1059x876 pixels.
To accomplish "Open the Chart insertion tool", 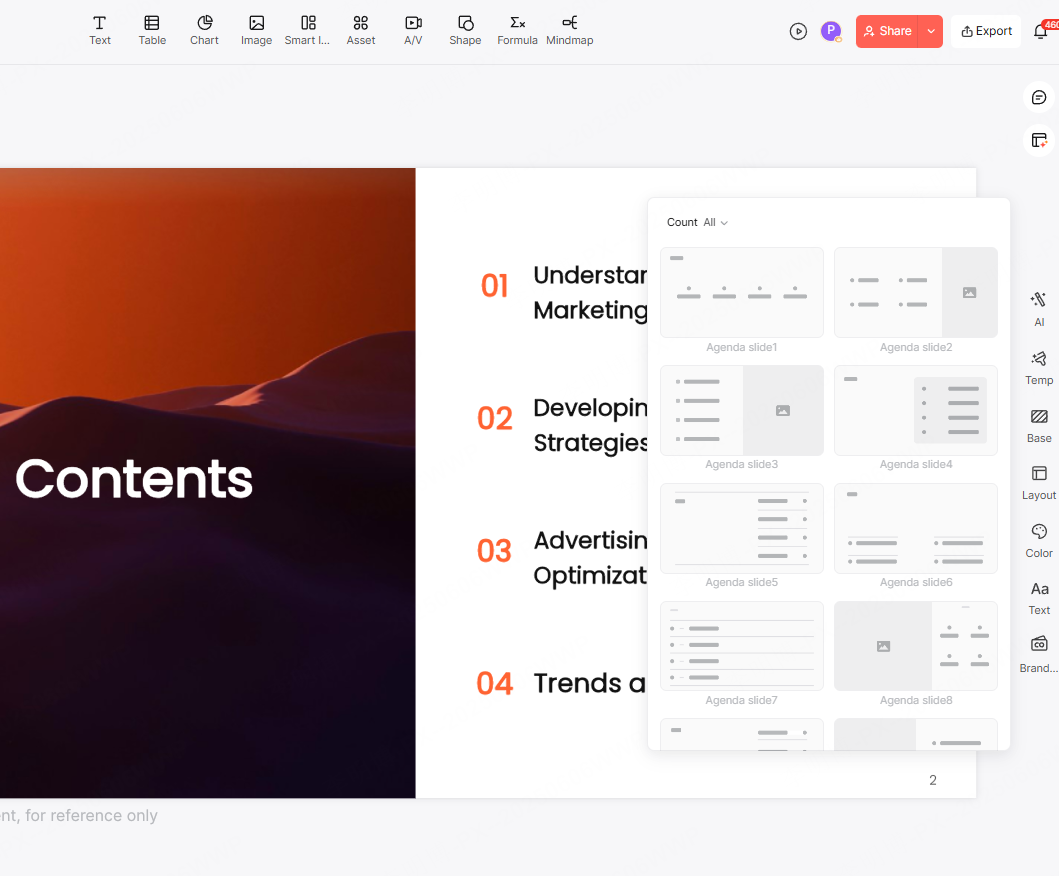I will click(x=204, y=29).
